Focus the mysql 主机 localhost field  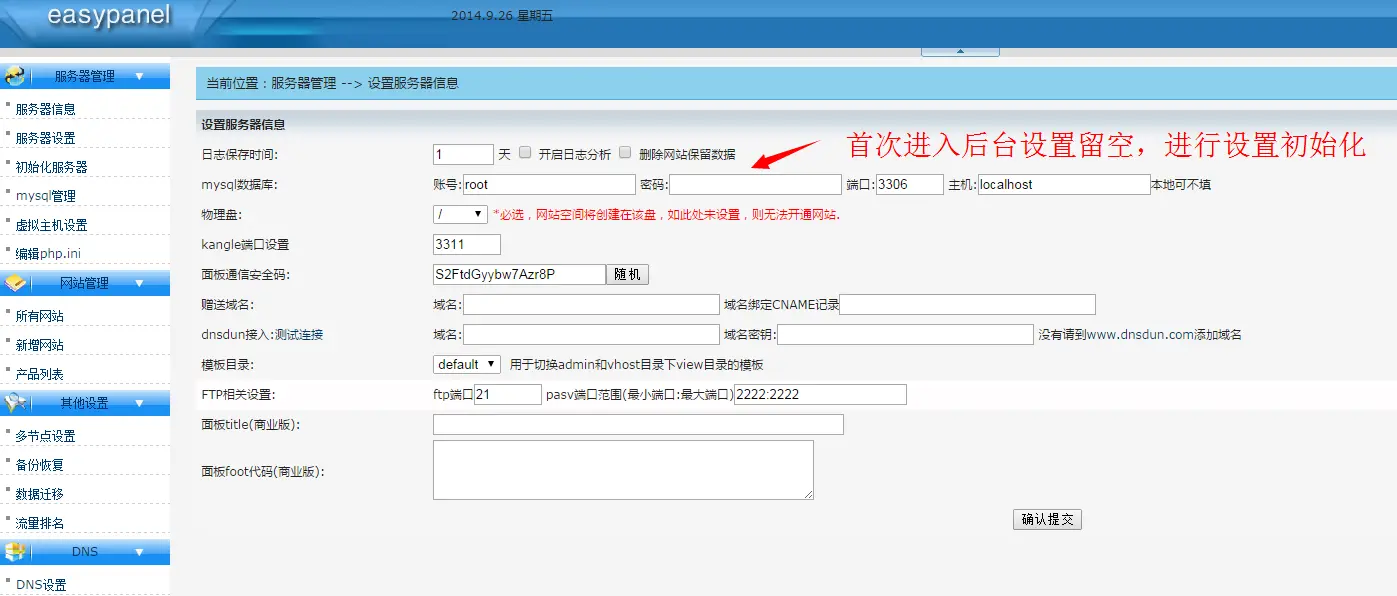click(x=1064, y=184)
